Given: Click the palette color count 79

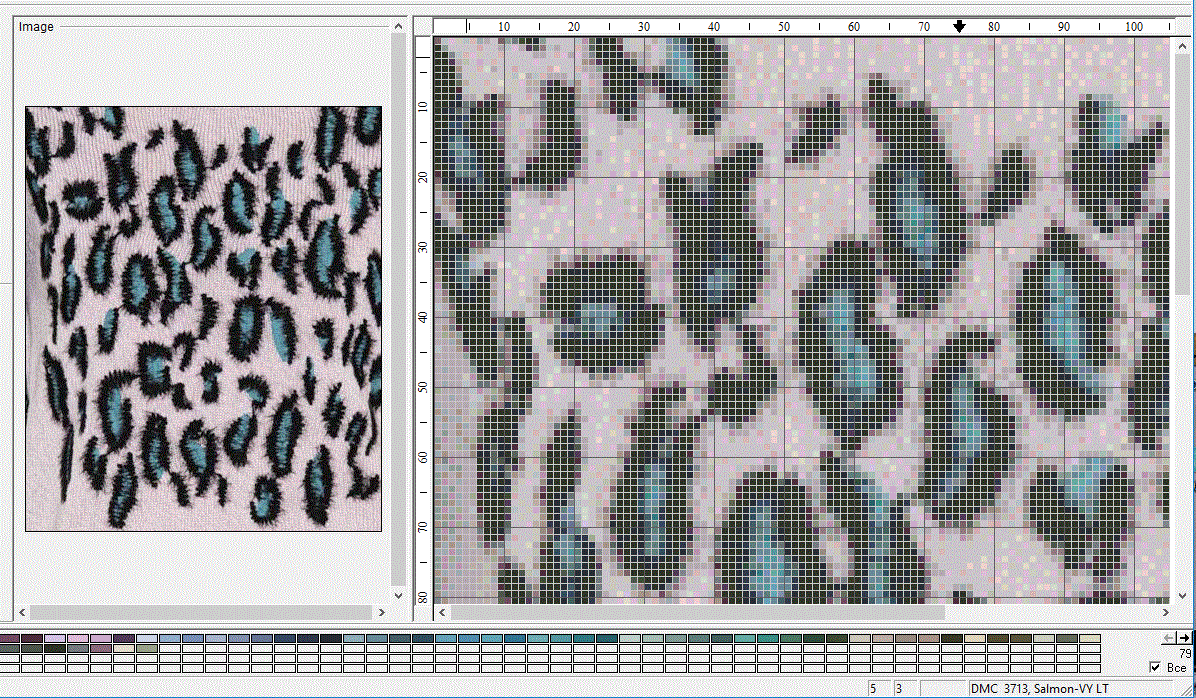Looking at the screenshot, I should point(1184,654).
